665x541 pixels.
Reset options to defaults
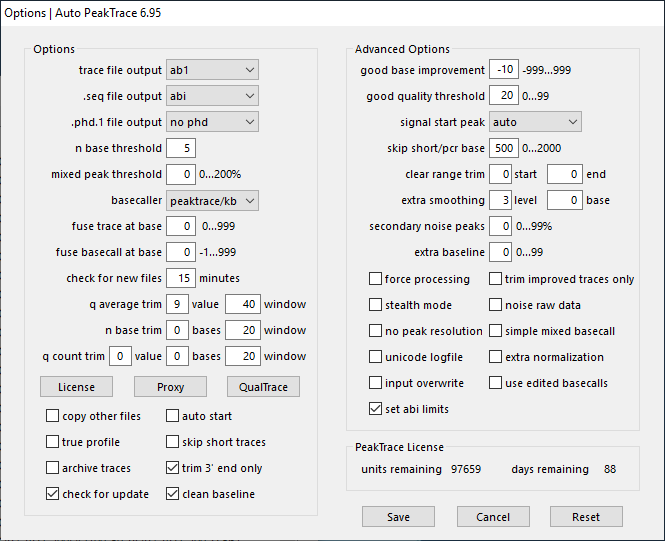(x=586, y=517)
